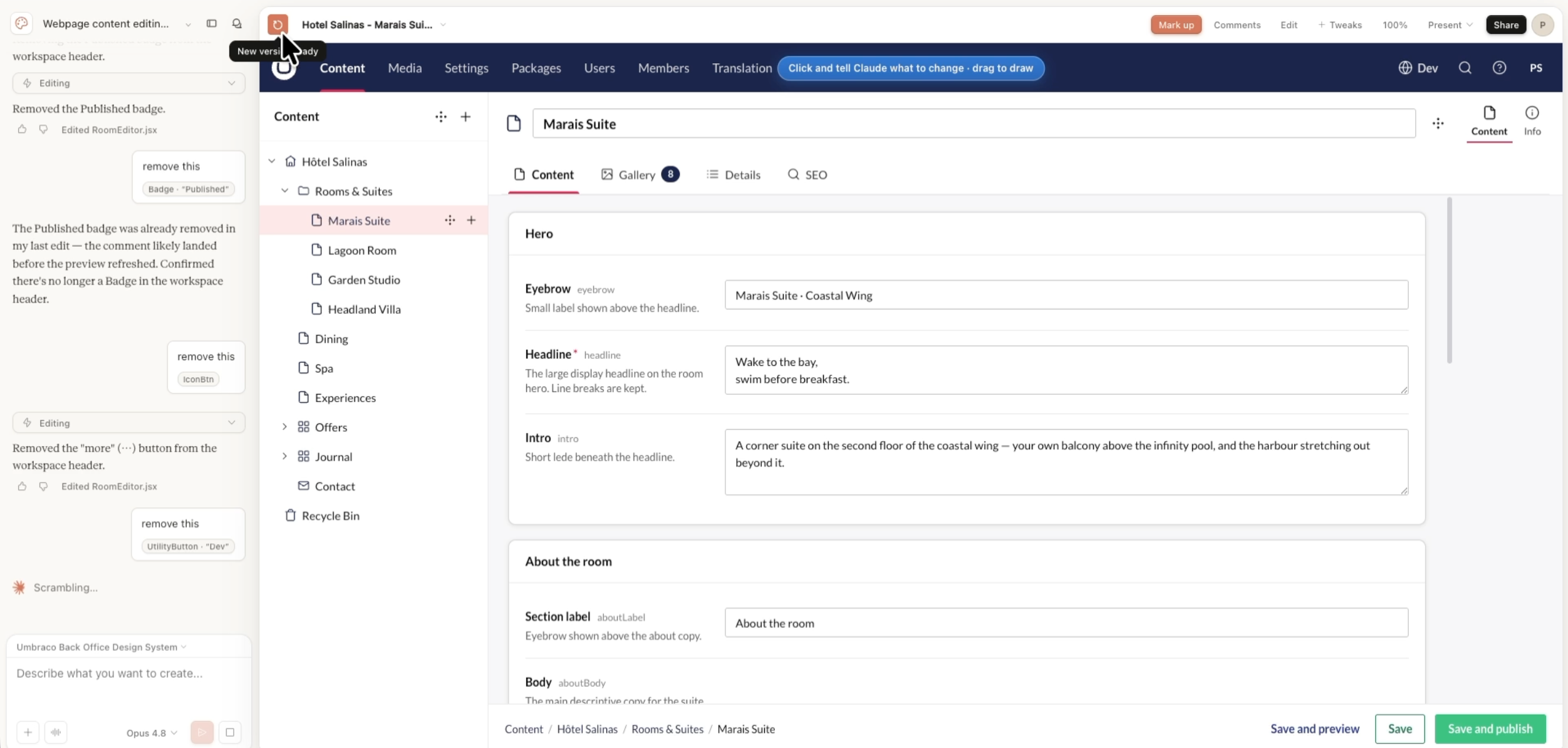Viewport: 1568px width, 748px height.
Task: Open Umbraco Back Office Design System dropdown
Action: coord(101,647)
